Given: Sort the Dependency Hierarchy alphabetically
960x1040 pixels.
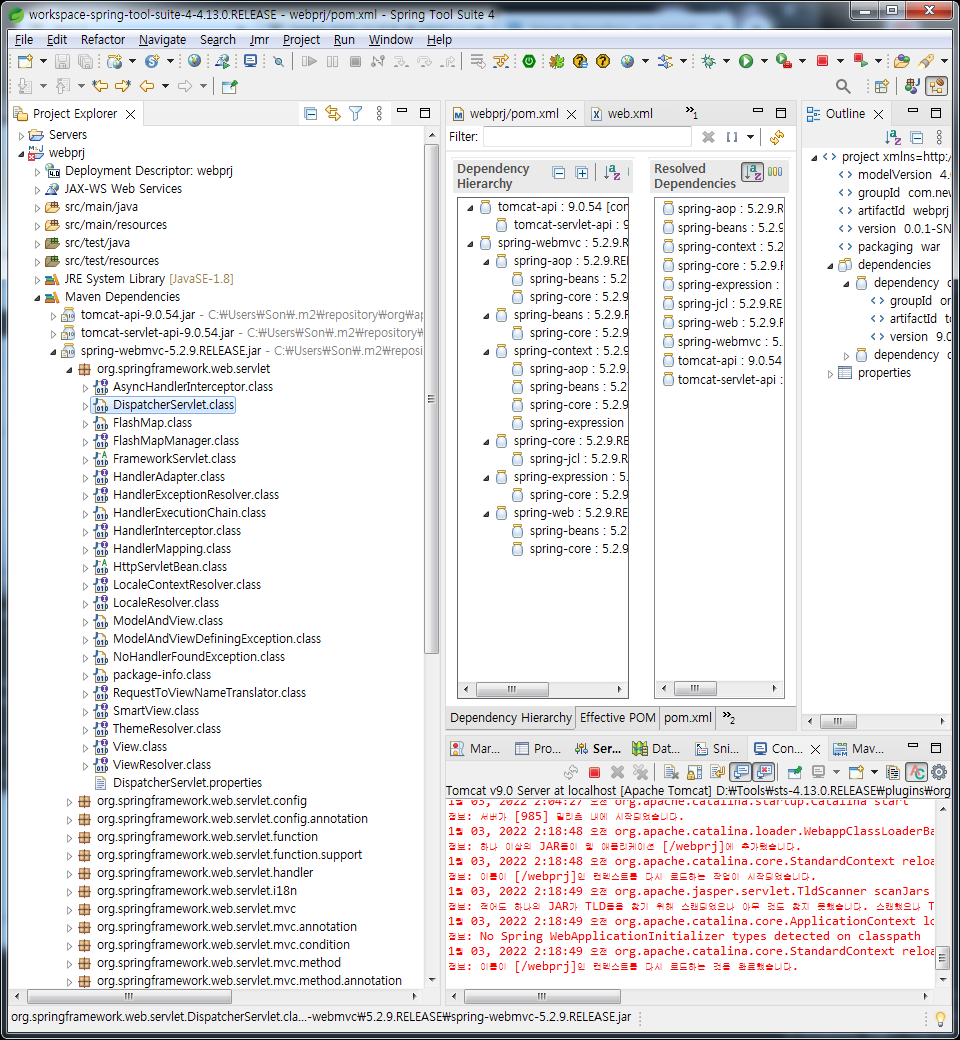Looking at the screenshot, I should tap(612, 173).
